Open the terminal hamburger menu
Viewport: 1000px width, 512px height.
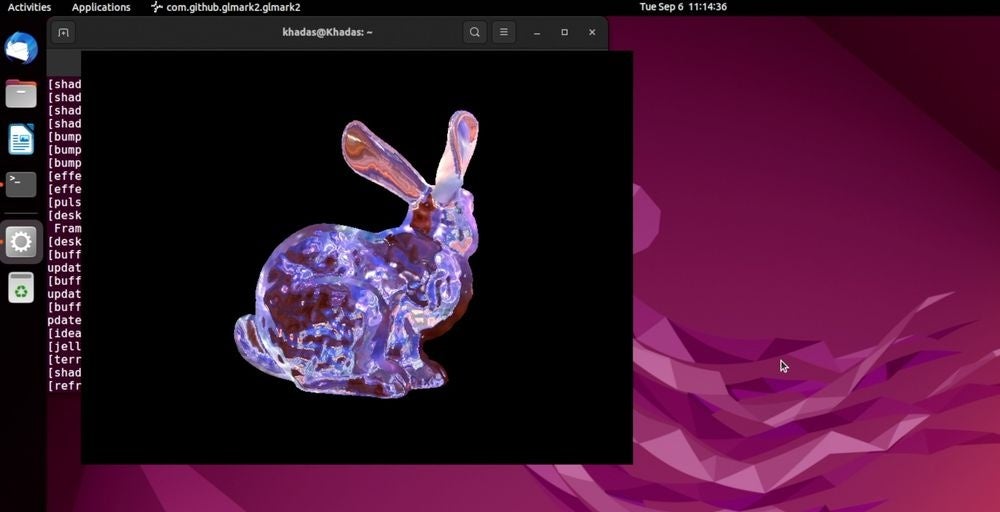point(504,32)
